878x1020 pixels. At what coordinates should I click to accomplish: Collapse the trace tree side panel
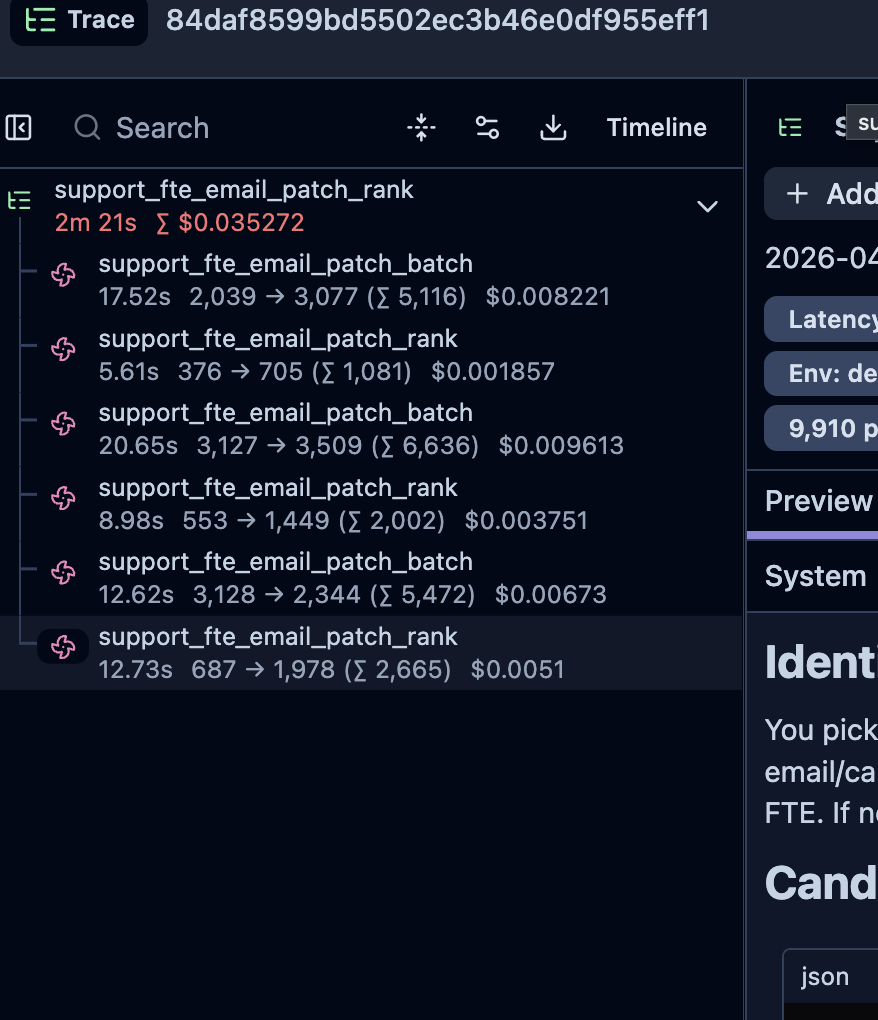coord(19,128)
